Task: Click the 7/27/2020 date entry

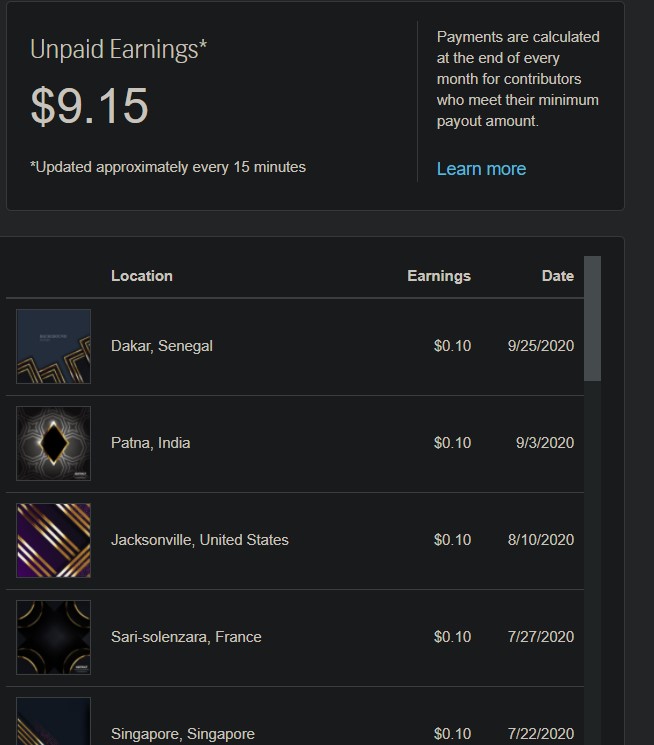Action: click(541, 637)
